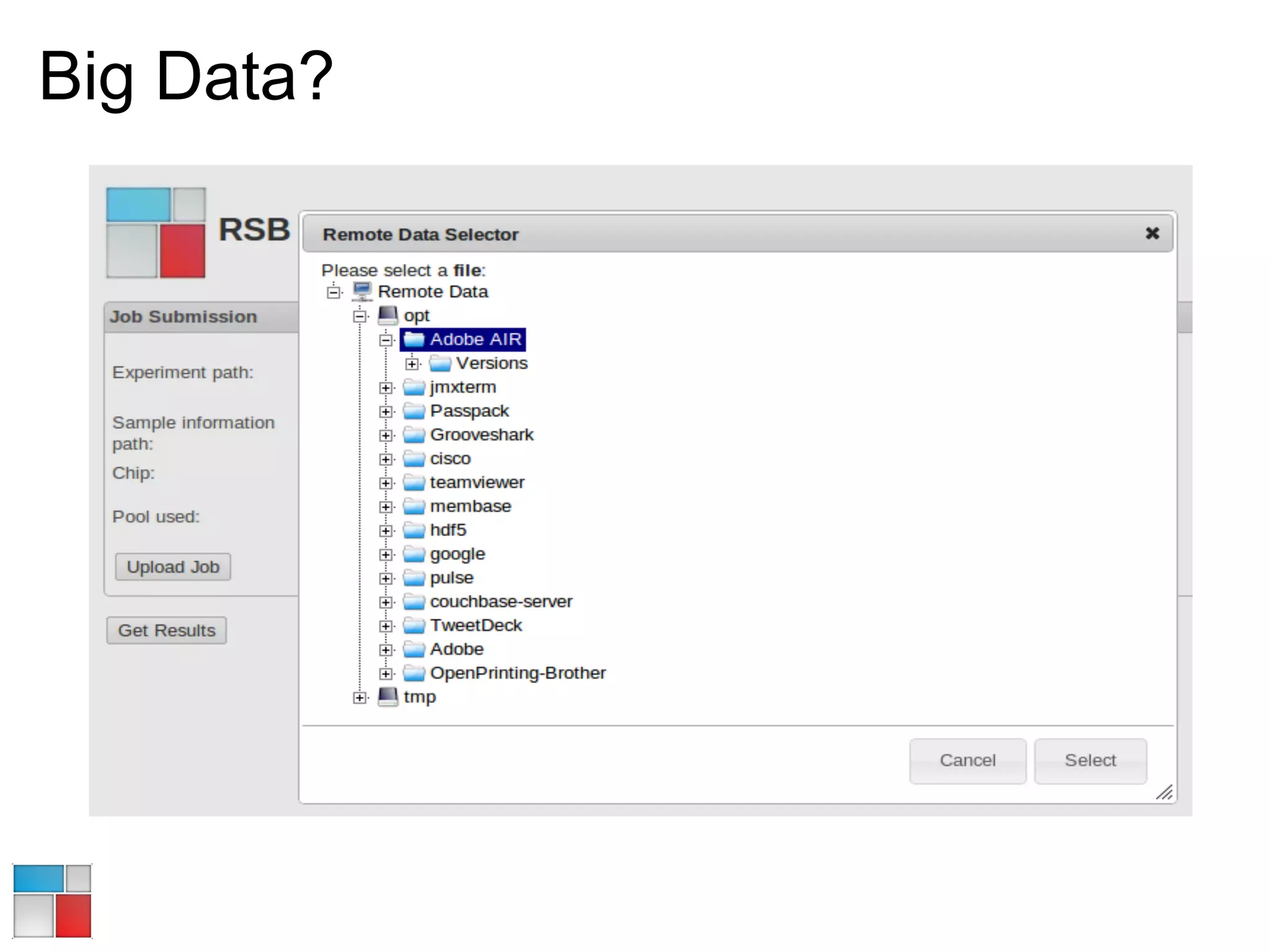Click the opt drive icon
Screen dimensions: 1270x952
[x=388, y=315]
